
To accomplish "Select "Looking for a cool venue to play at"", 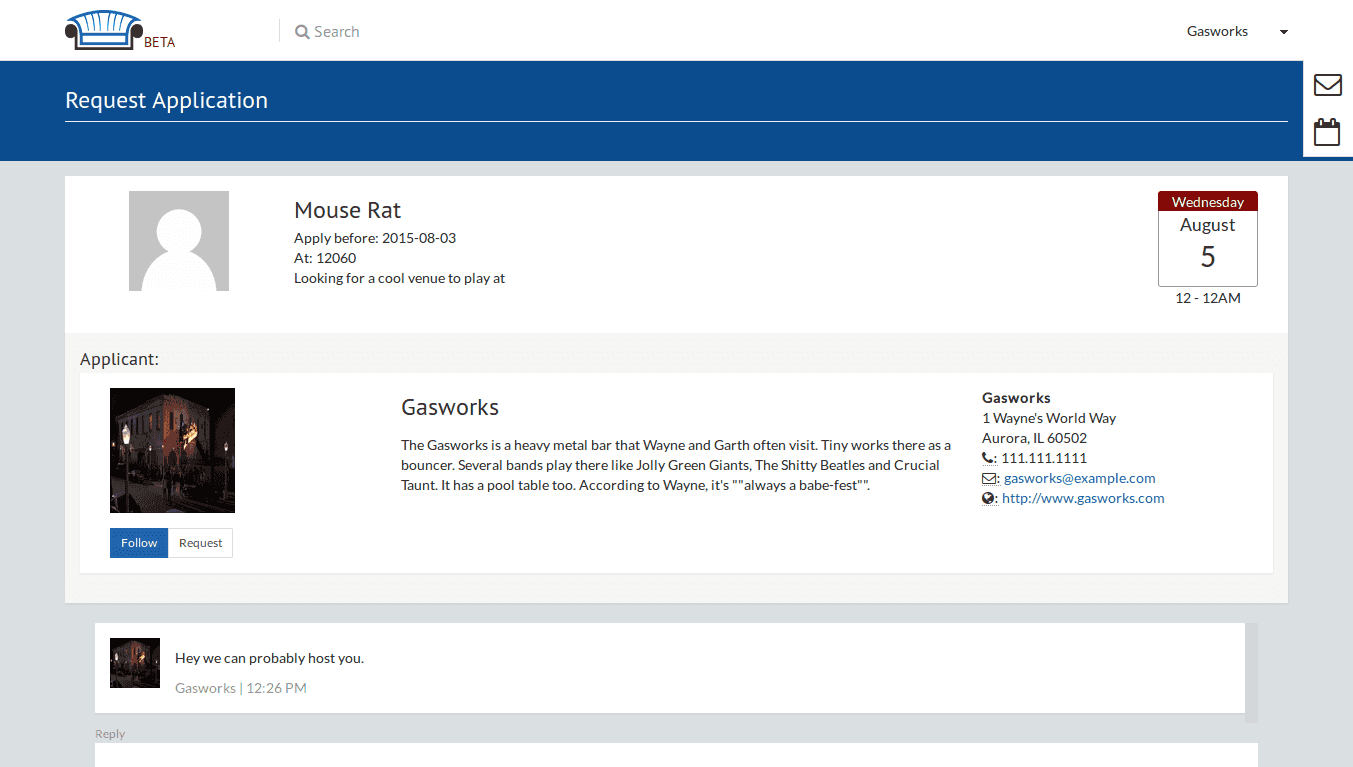I will click(399, 278).
